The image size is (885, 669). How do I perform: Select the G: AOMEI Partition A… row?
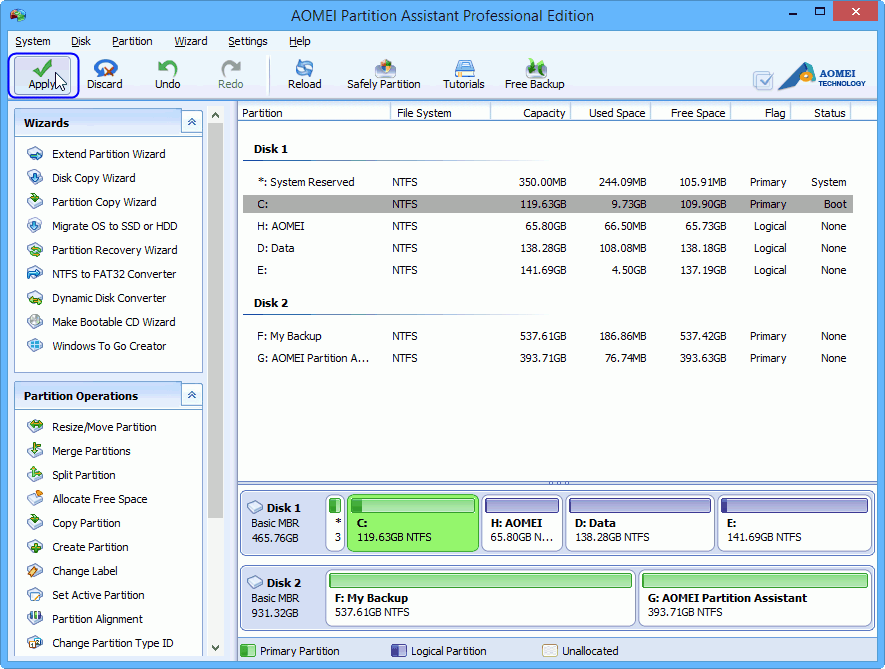pos(547,358)
